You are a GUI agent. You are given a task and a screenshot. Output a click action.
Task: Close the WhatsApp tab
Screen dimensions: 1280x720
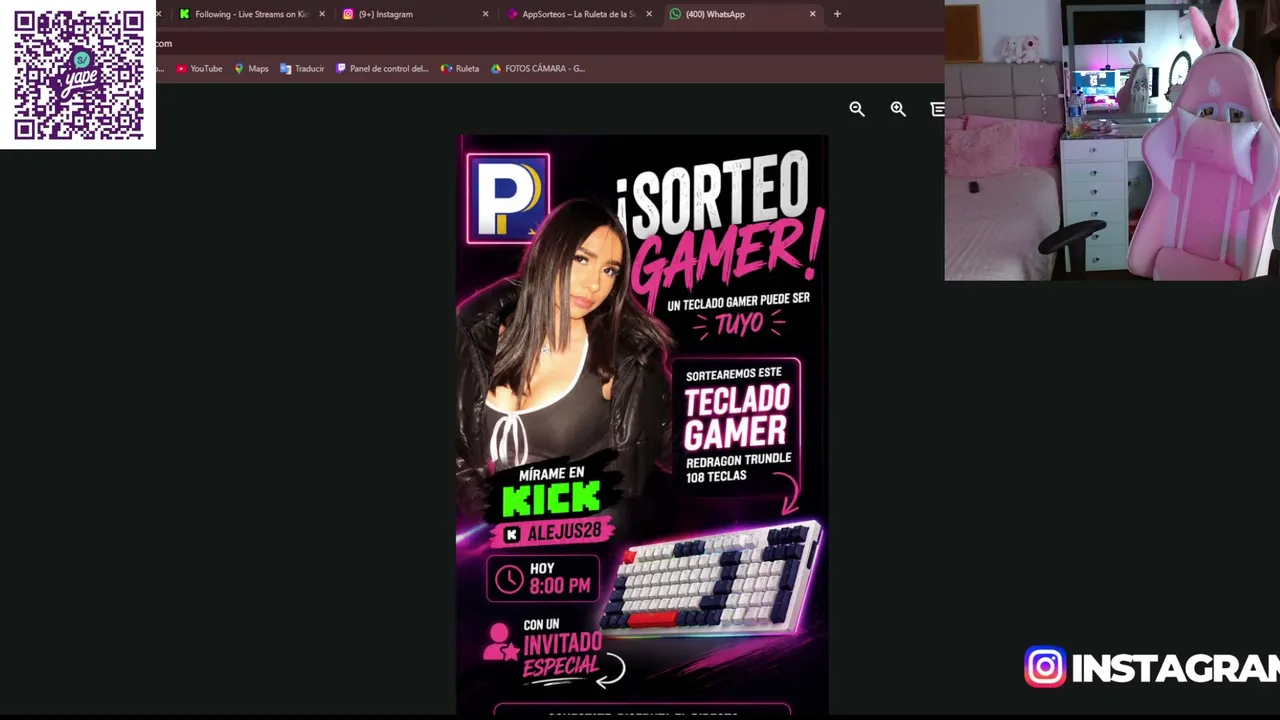pos(812,14)
